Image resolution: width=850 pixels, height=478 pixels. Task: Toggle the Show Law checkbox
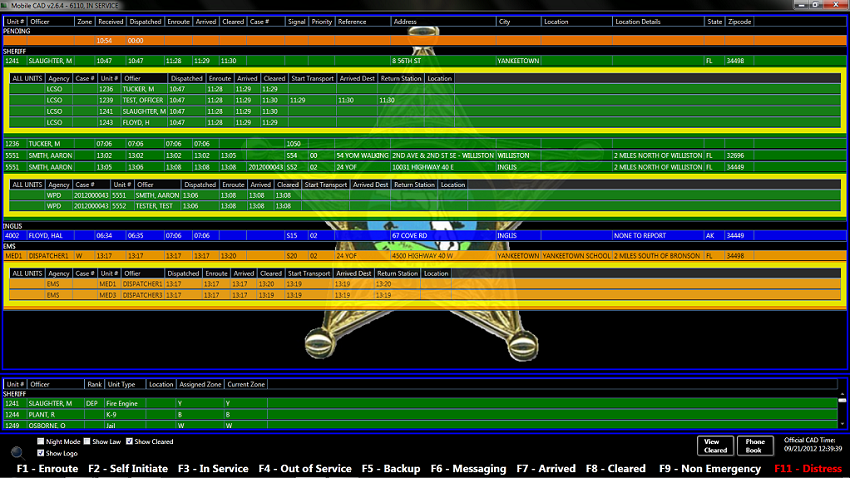pyautogui.click(x=87, y=441)
